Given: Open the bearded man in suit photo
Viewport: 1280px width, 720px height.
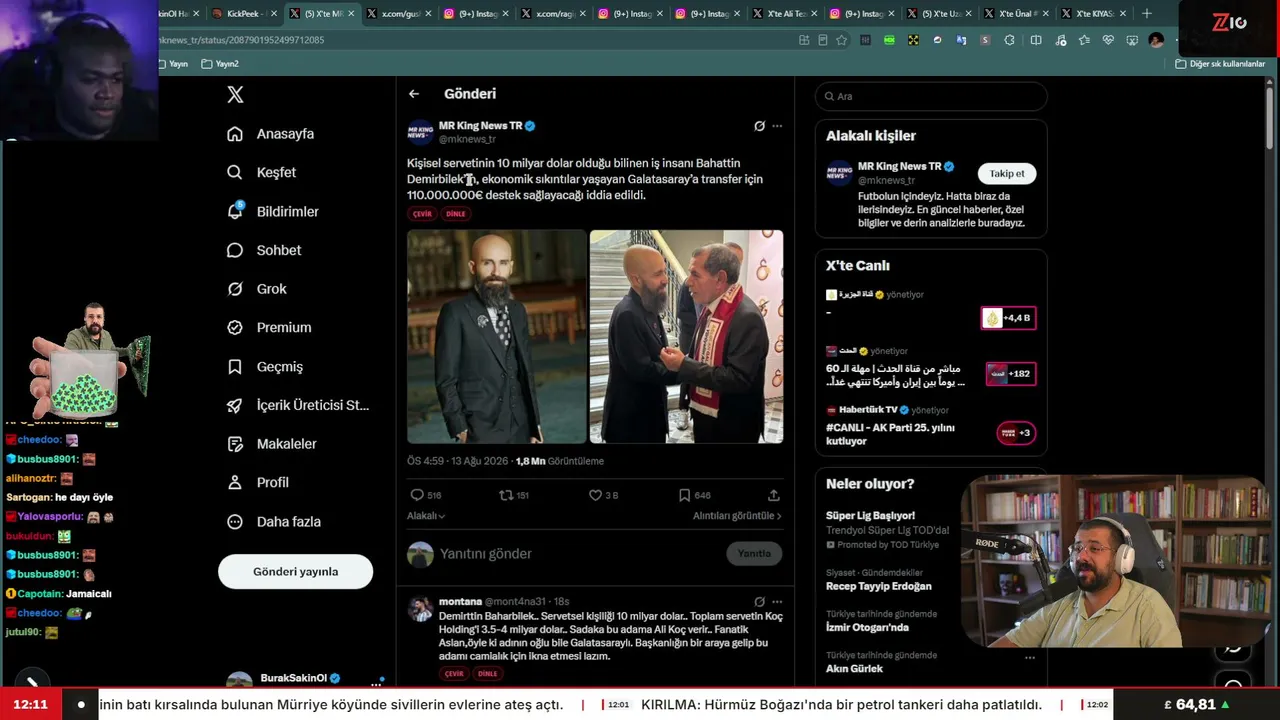Looking at the screenshot, I should click(x=496, y=336).
